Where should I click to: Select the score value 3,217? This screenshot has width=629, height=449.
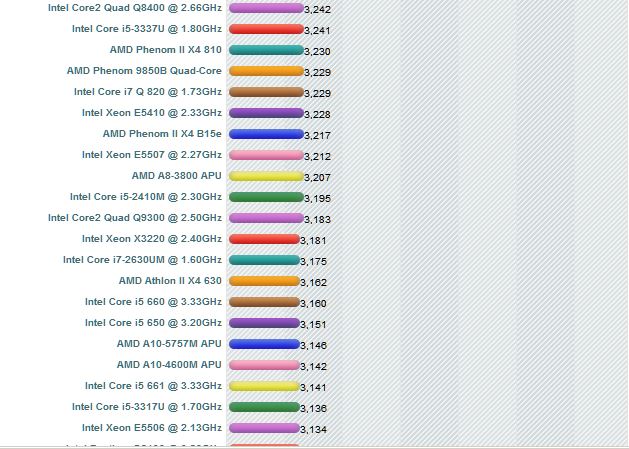tap(317, 136)
